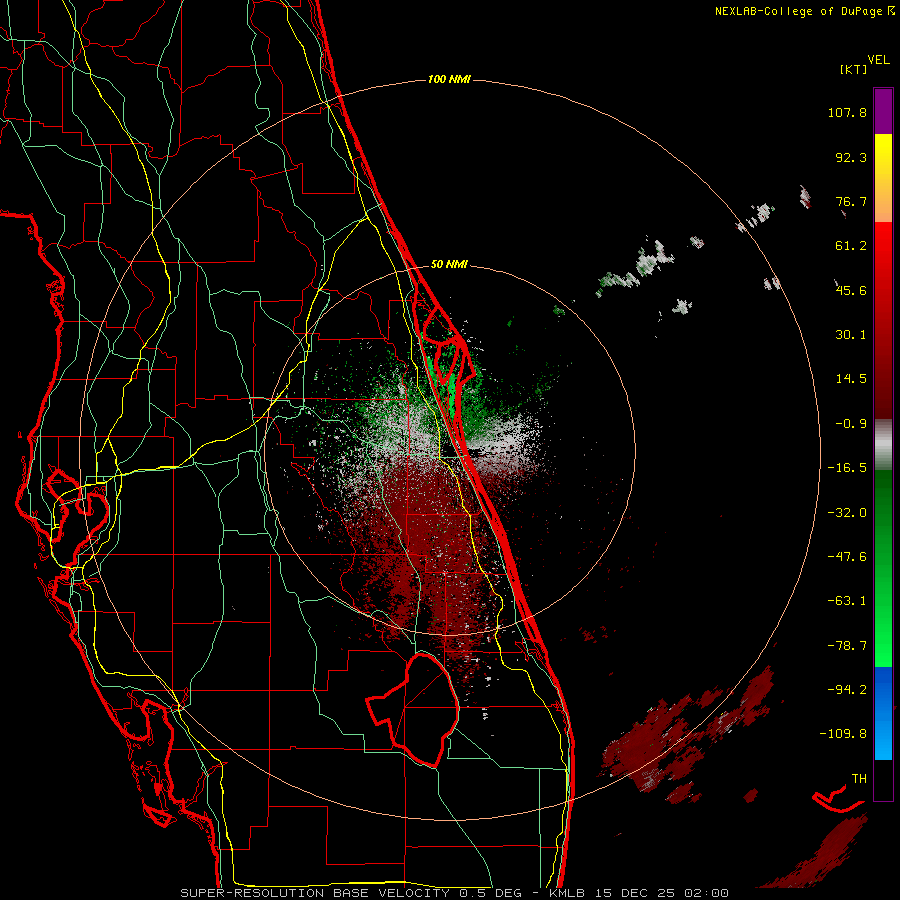The image size is (900, 900).
Task: Select the 30.1 legend value
Action: click(851, 335)
